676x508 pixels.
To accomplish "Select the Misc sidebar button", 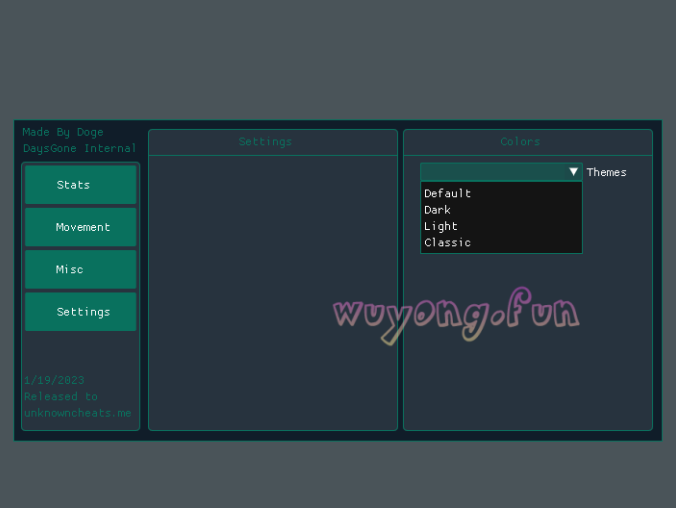I will pyautogui.click(x=80, y=269).
